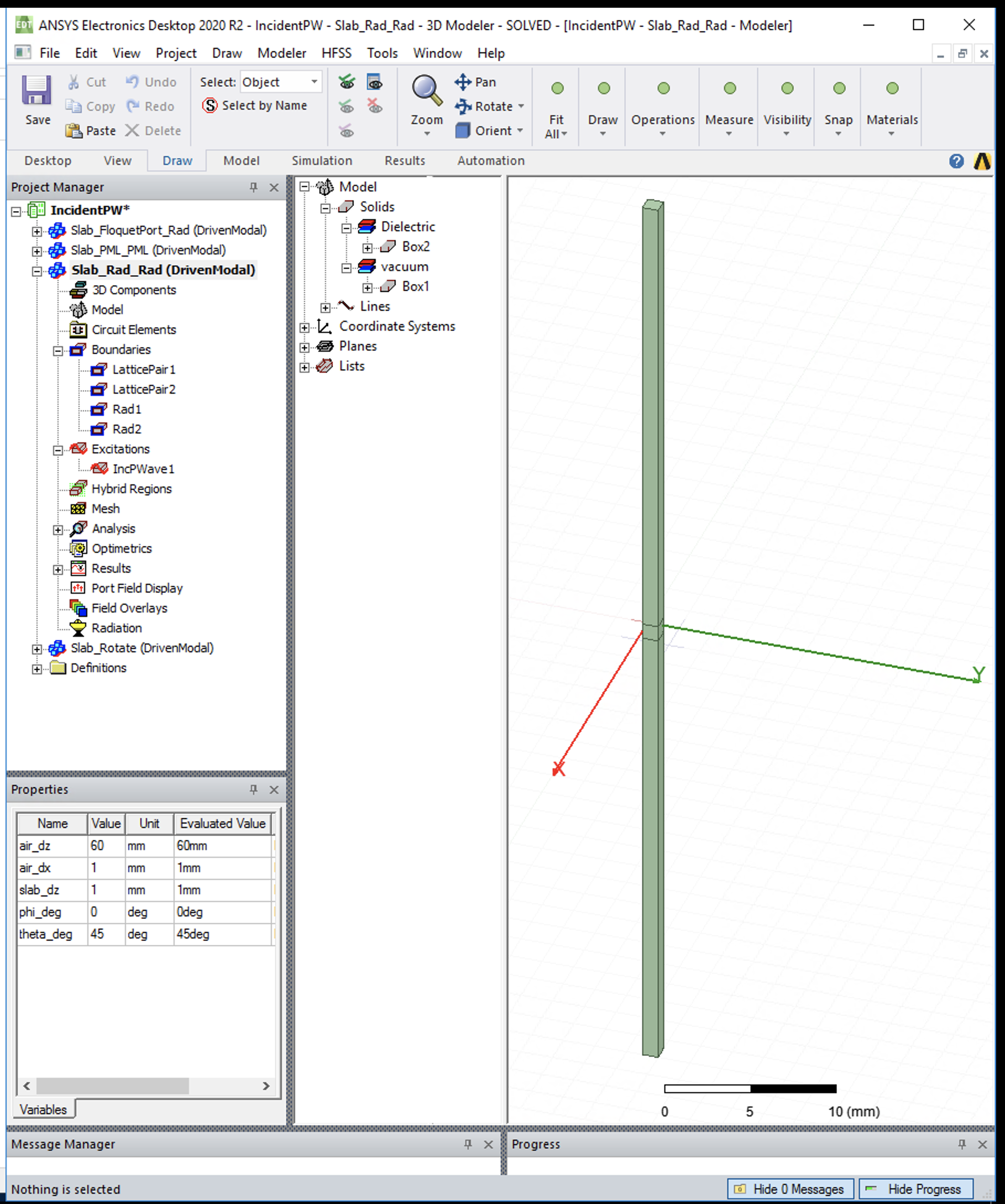Viewport: 1005px width, 1204px height.
Task: Toggle the hide-selected-objects red eye icon
Action: tap(374, 106)
